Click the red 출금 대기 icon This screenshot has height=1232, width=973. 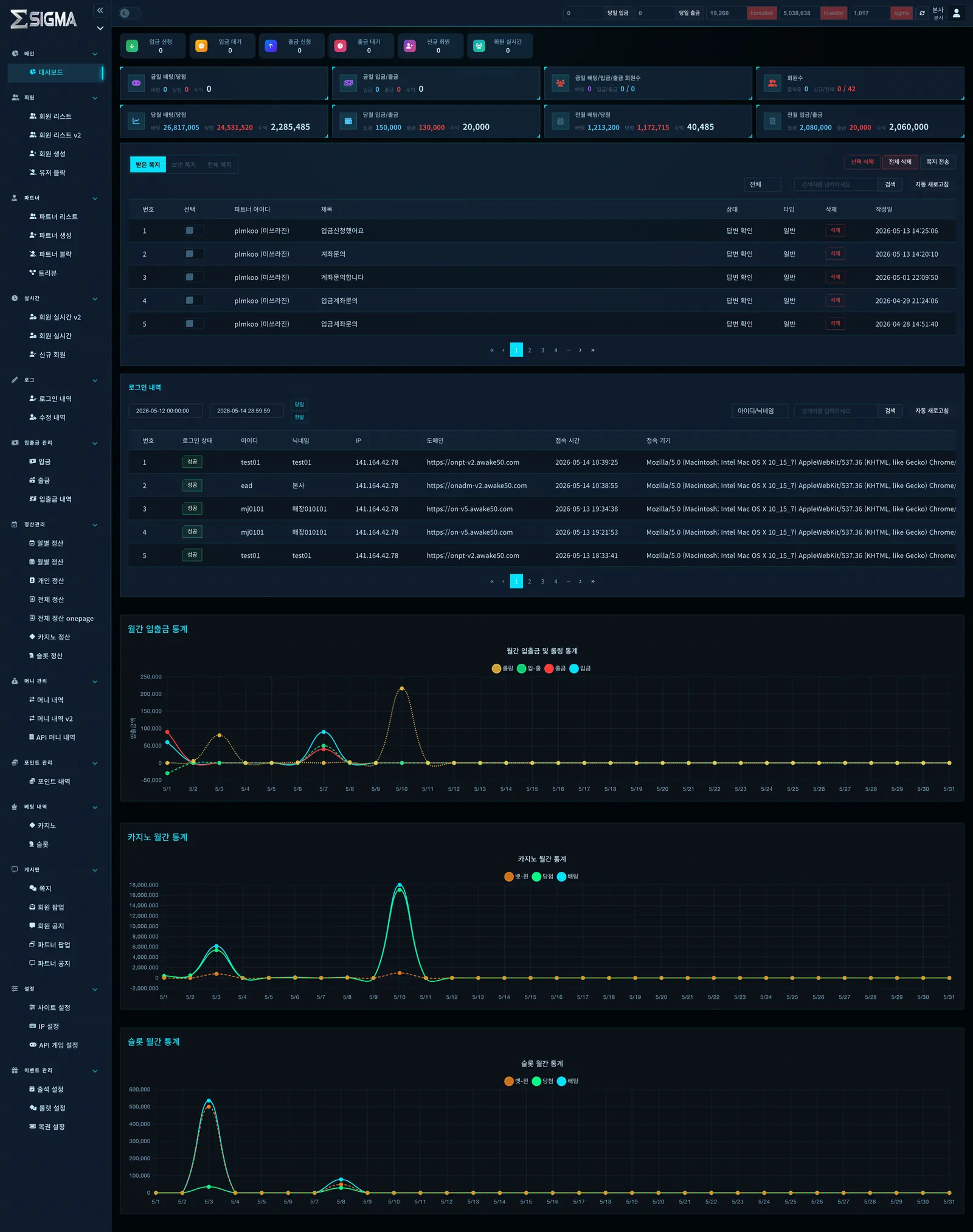tap(341, 46)
